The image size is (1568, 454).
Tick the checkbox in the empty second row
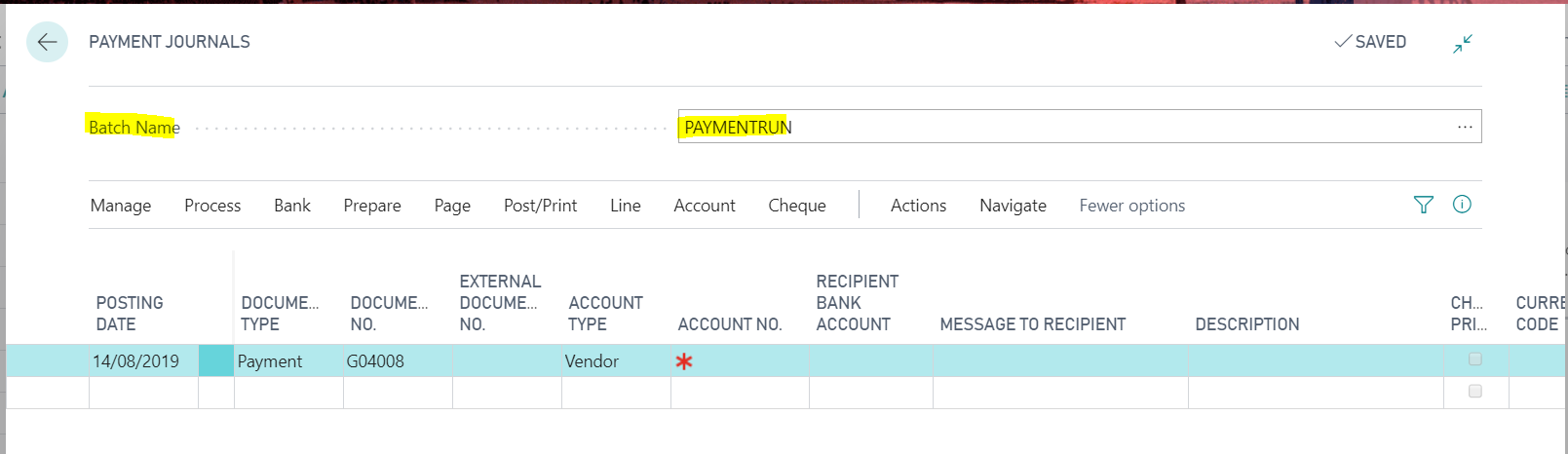click(1474, 391)
